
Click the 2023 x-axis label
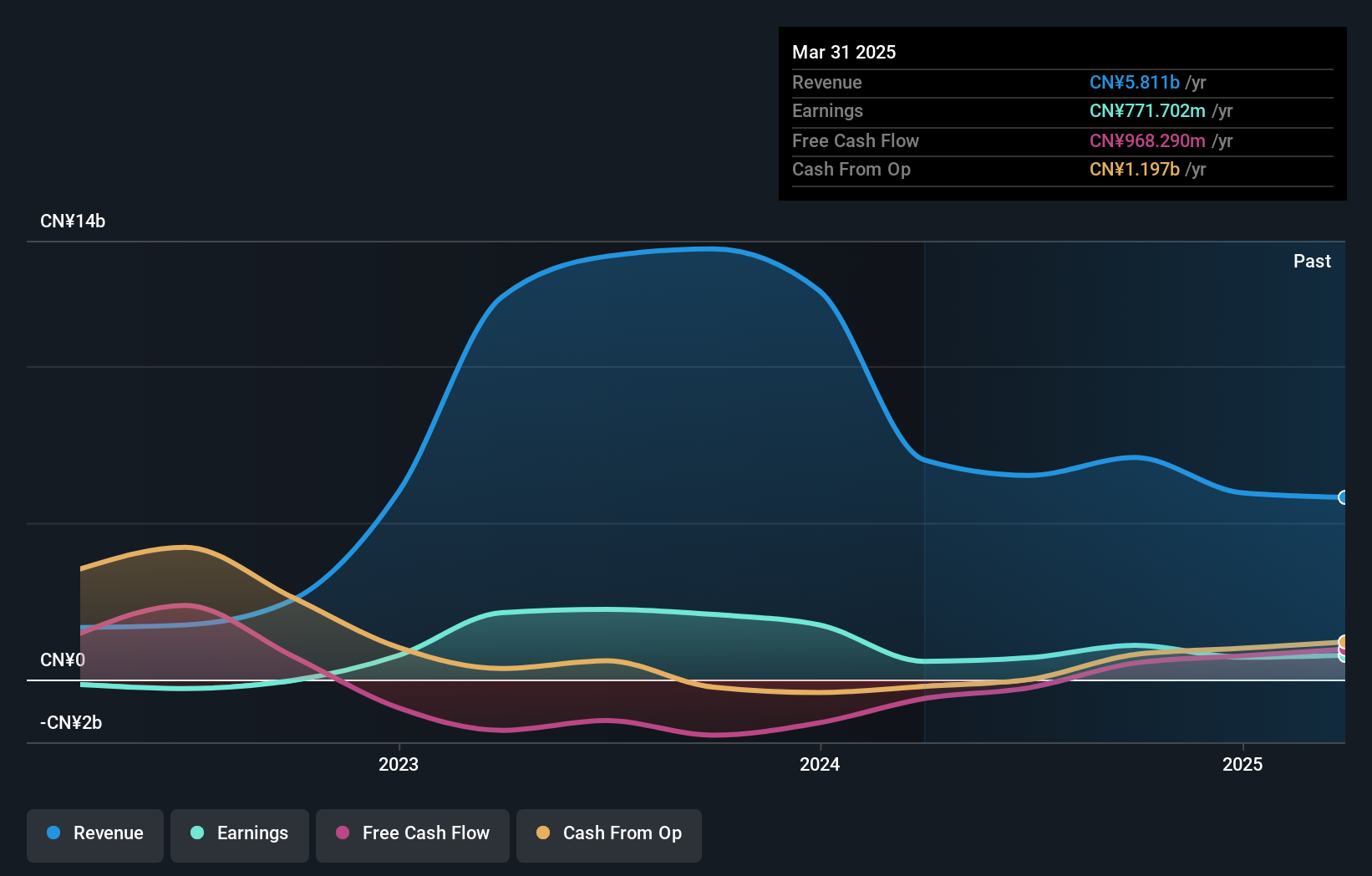[x=399, y=764]
